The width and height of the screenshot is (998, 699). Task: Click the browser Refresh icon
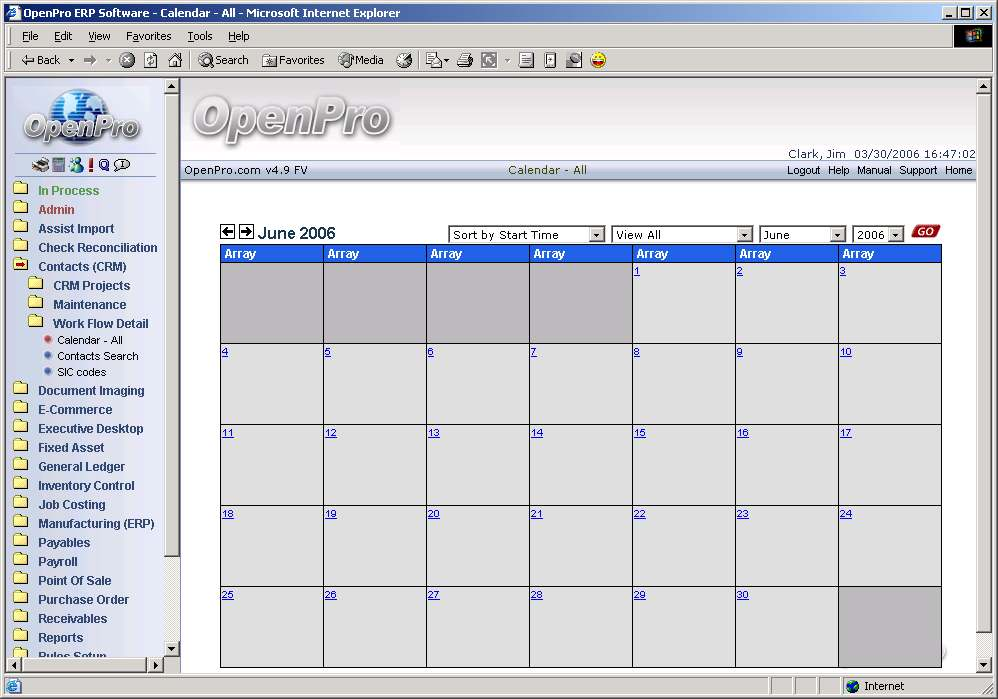[151, 60]
